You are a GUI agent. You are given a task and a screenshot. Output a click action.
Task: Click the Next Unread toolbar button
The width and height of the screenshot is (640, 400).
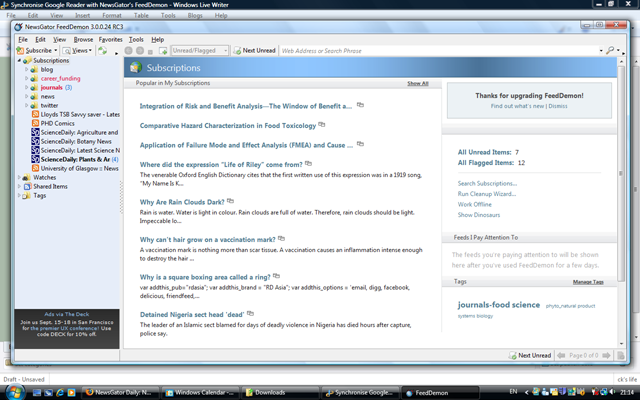coord(254,51)
